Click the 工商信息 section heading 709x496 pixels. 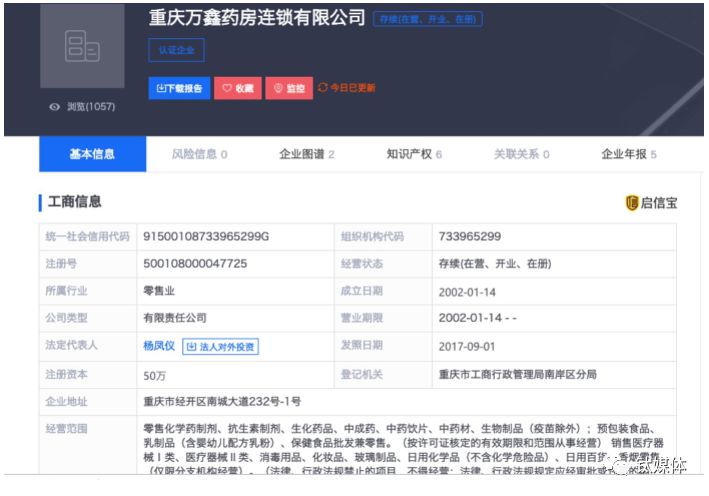click(x=75, y=202)
